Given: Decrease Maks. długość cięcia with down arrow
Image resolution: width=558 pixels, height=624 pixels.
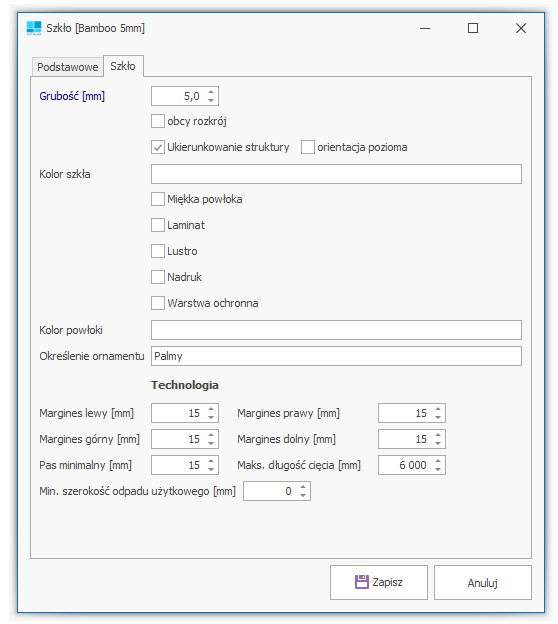Looking at the screenshot, I should pos(438,469).
